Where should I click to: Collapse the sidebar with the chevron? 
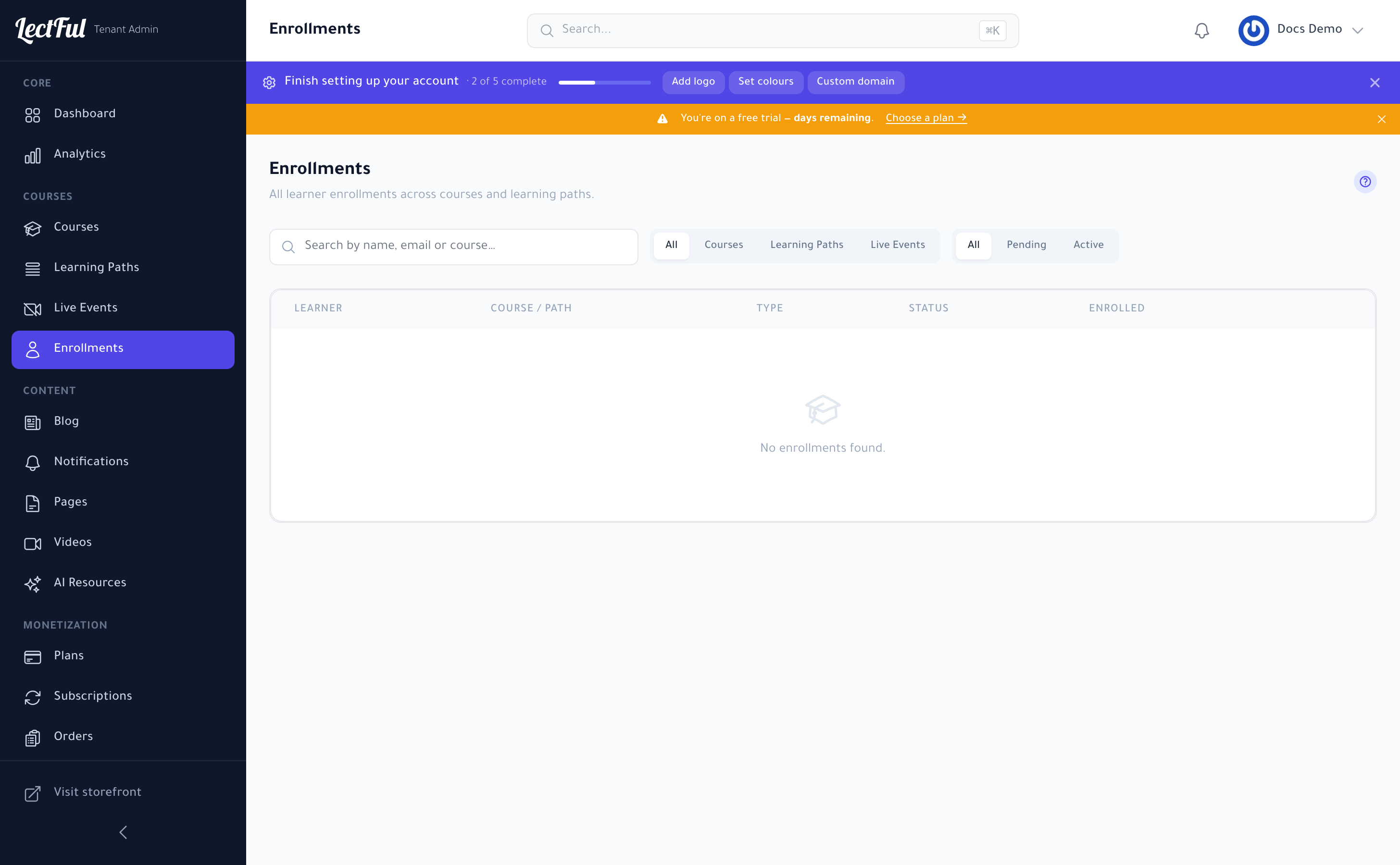pyautogui.click(x=123, y=832)
